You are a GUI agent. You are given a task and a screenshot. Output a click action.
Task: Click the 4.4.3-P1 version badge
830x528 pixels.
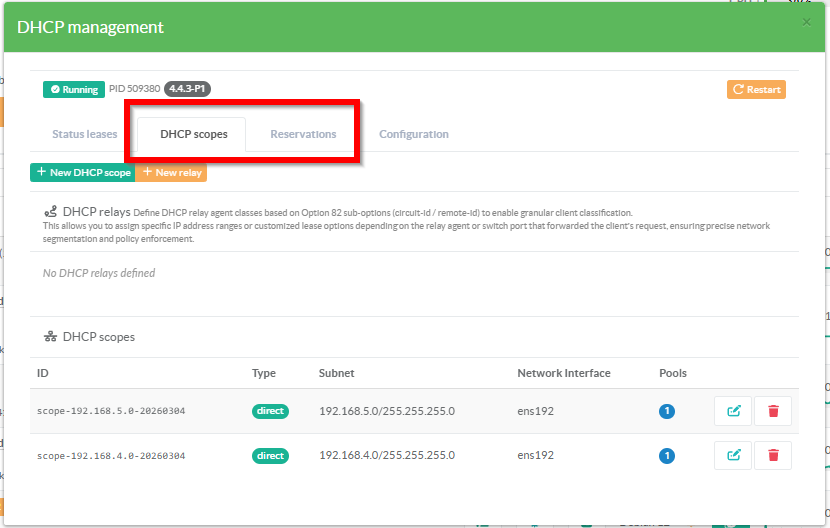(x=187, y=89)
